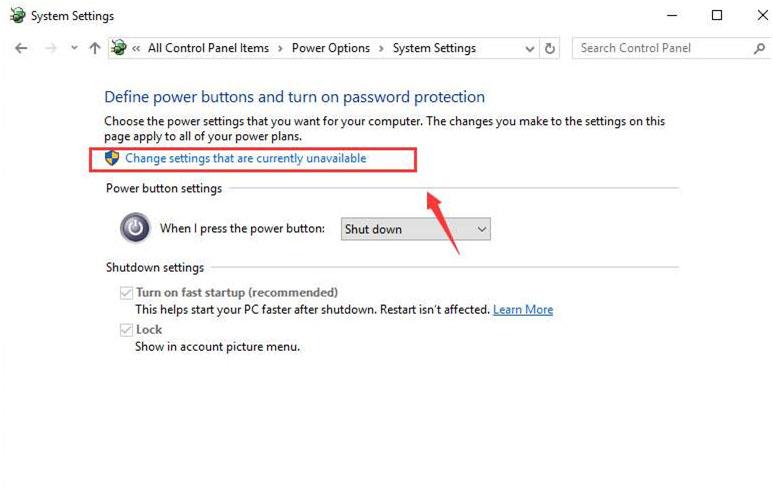Click the Search Control Panel field
Image resolution: width=773 pixels, height=489 pixels.
[660, 48]
